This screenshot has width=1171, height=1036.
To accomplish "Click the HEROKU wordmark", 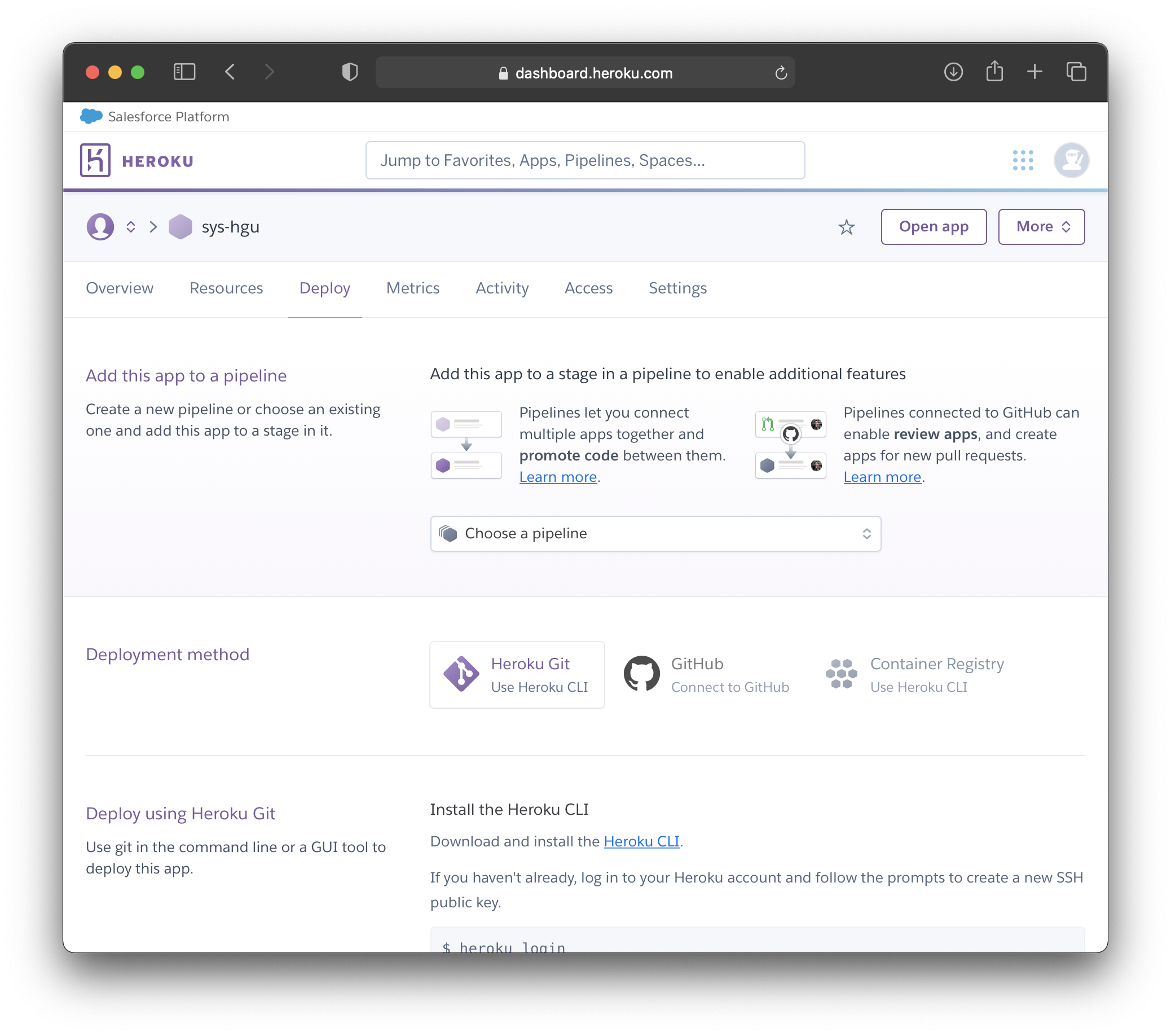I will (158, 161).
